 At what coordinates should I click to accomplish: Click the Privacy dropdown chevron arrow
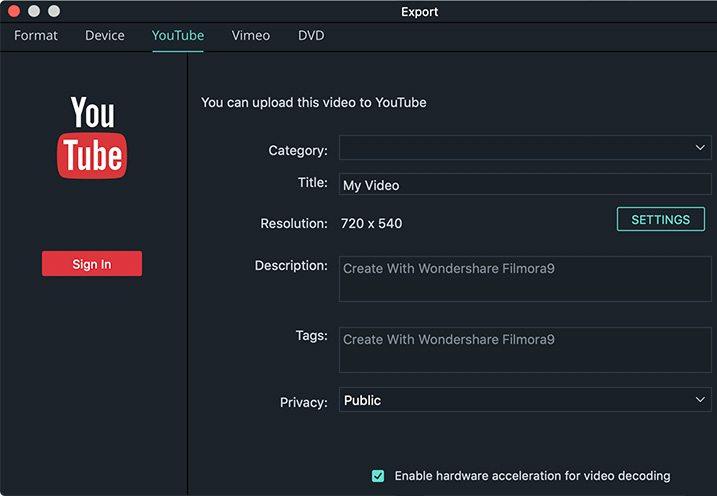click(x=700, y=399)
